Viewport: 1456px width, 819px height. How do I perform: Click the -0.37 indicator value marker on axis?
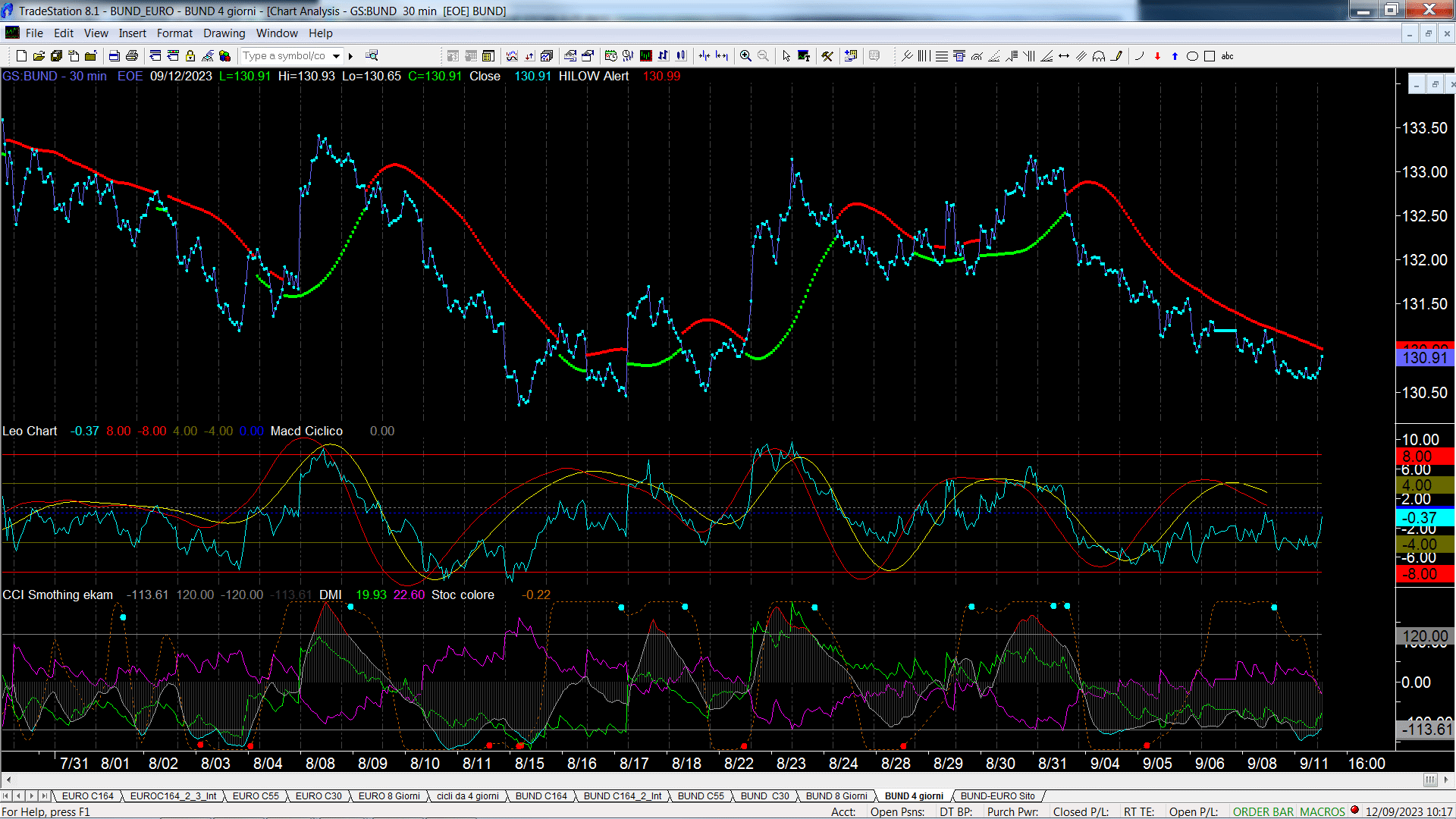point(1425,518)
